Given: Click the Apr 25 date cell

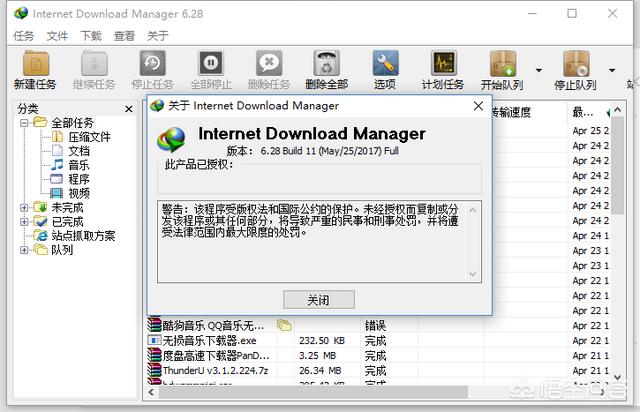Looking at the screenshot, I should [590, 131].
